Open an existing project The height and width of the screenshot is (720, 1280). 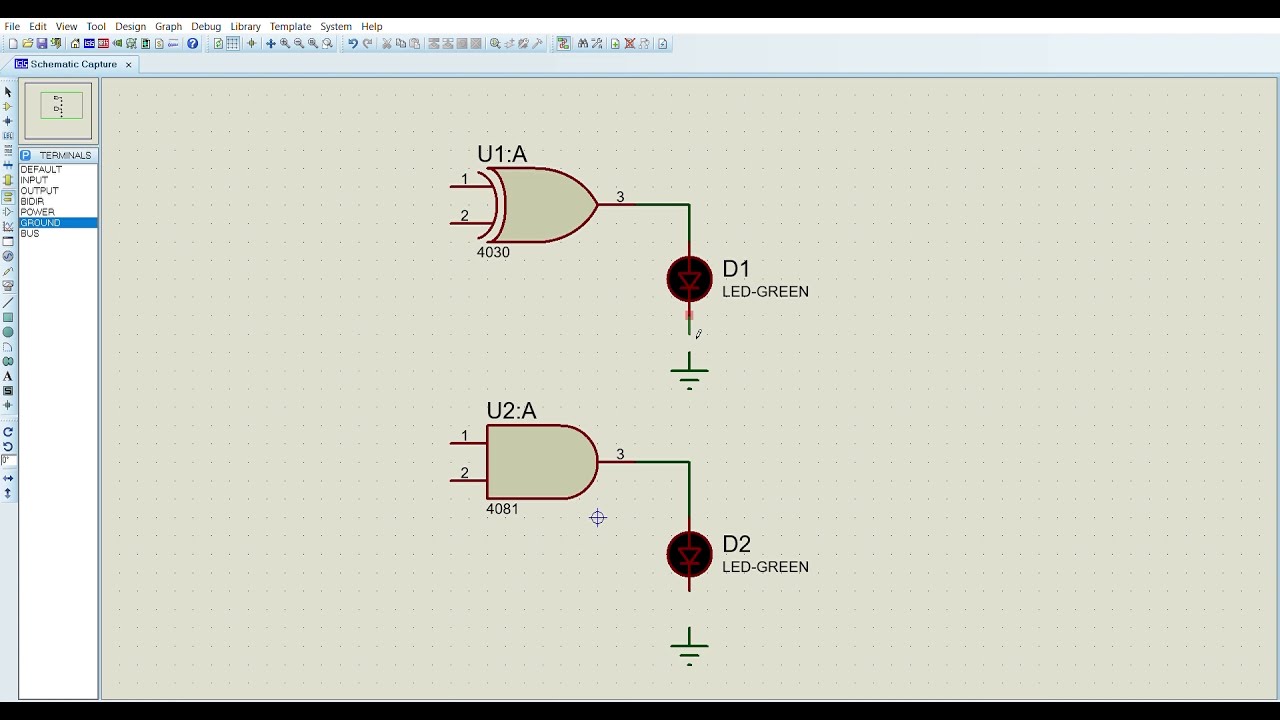(x=28, y=44)
